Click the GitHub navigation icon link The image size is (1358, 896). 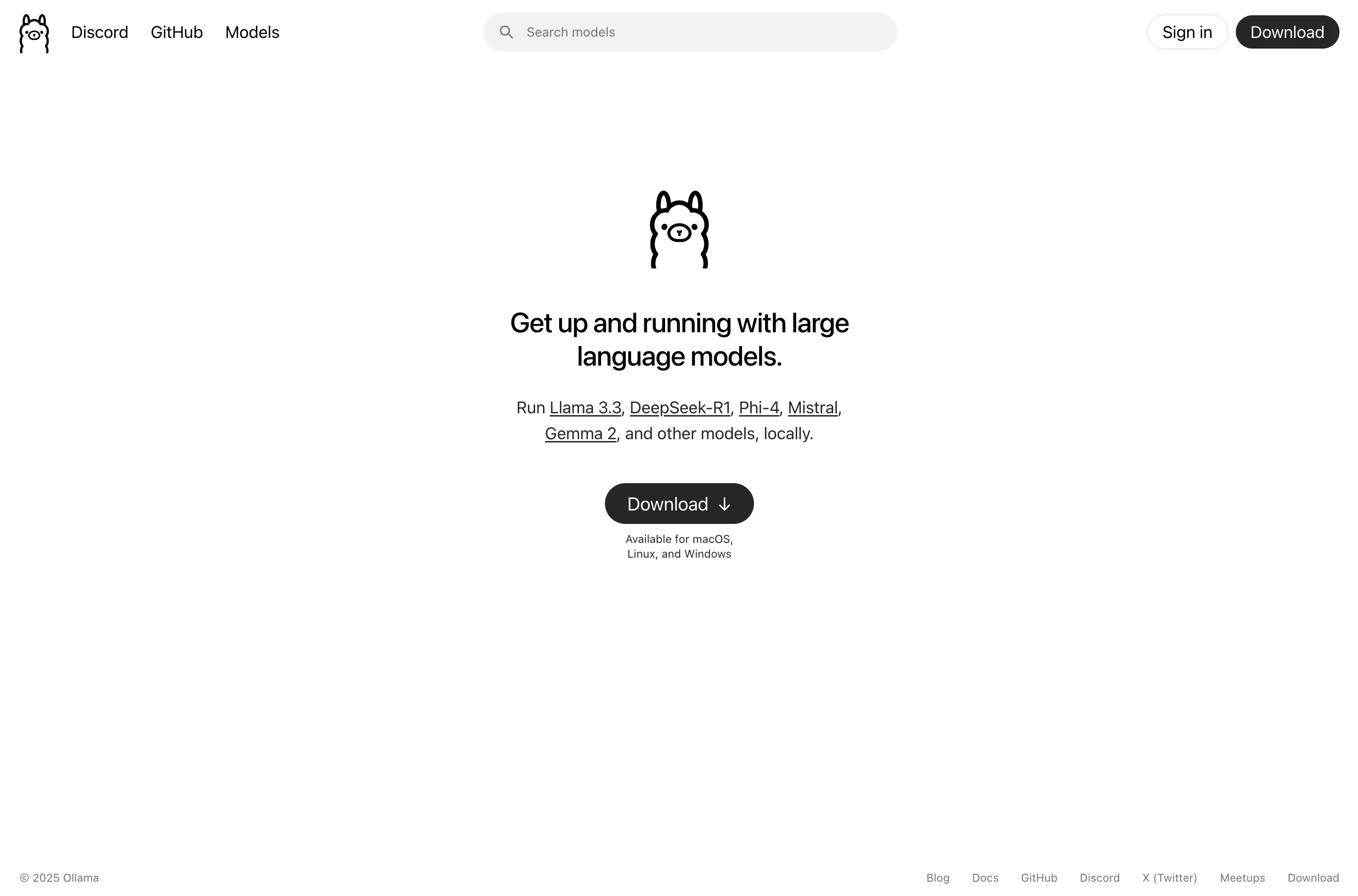pos(176,32)
